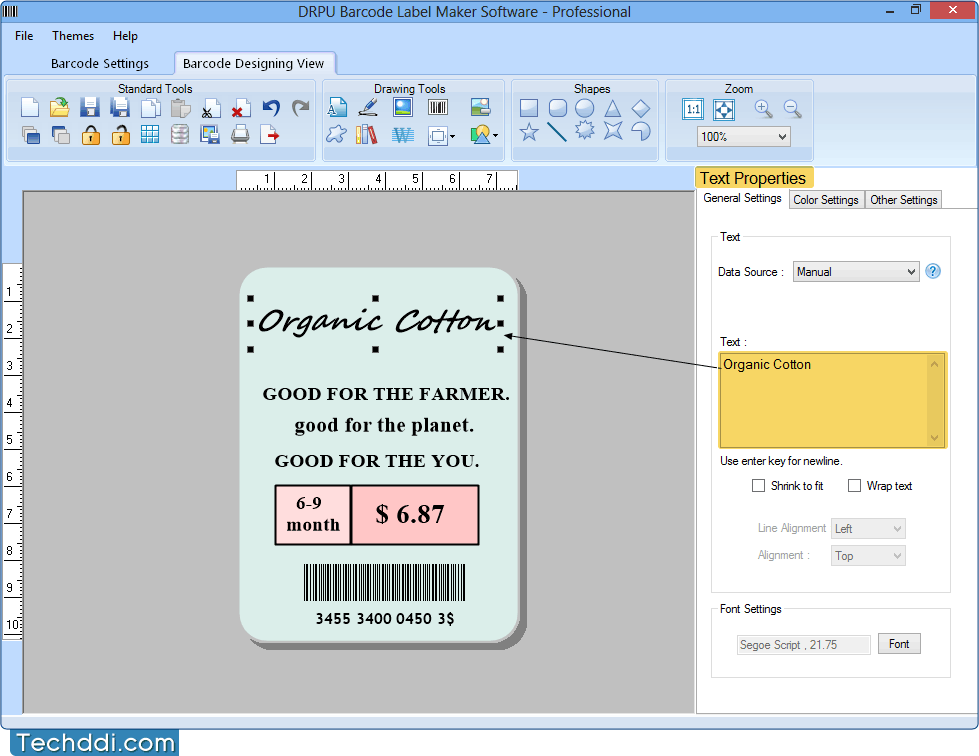979x756 pixels.
Task: Click the Undo arrow icon
Action: coord(271,108)
